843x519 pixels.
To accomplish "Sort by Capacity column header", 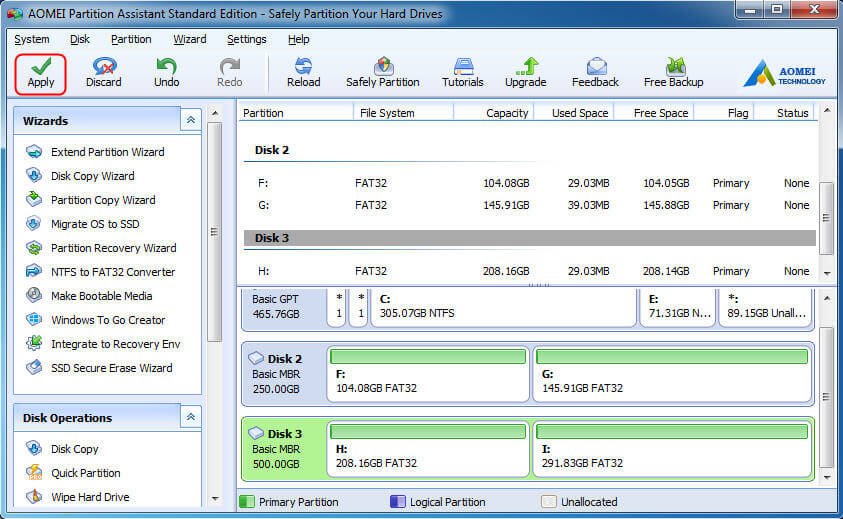I will tap(494, 113).
